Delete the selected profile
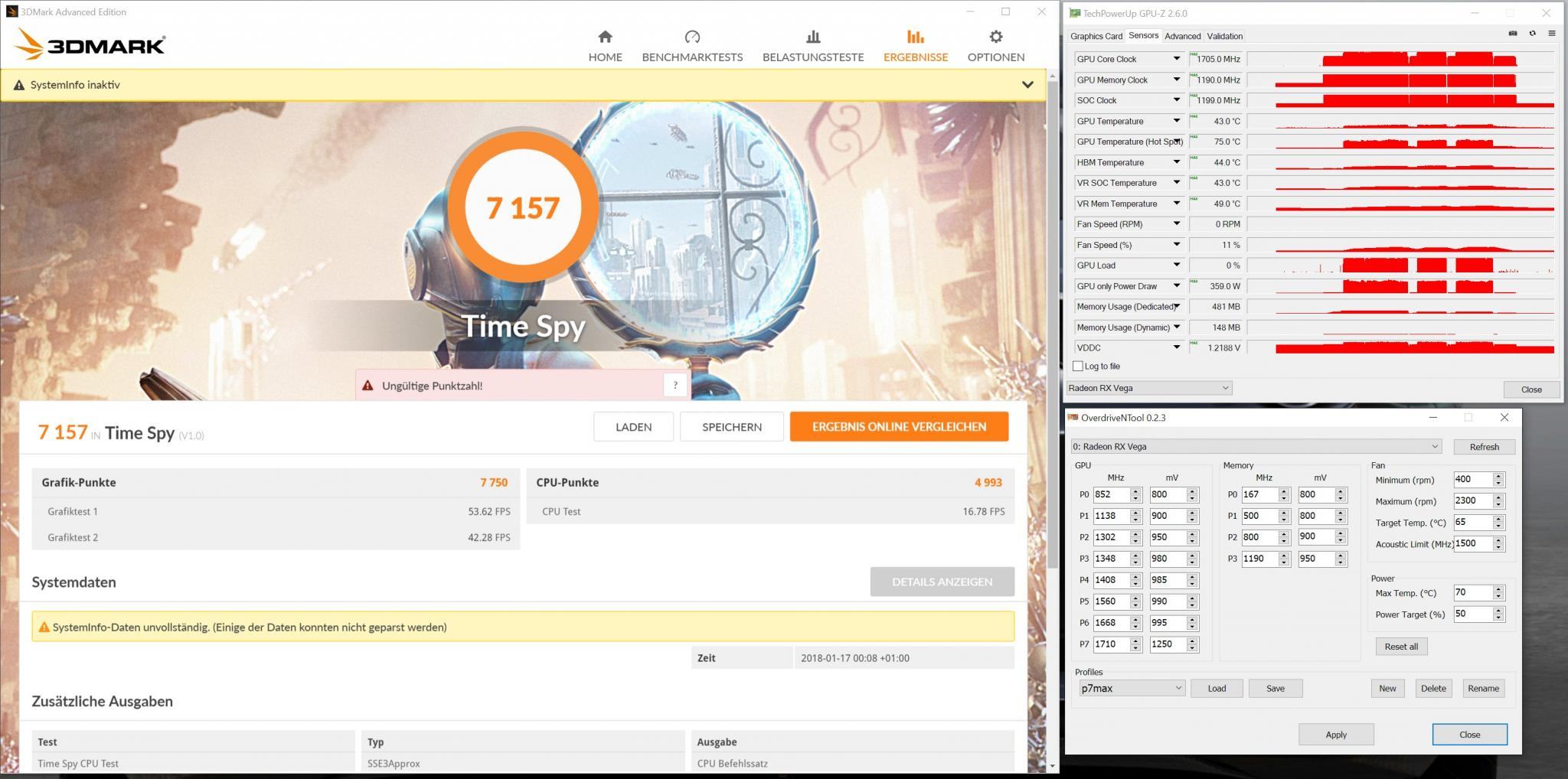 [x=1433, y=688]
